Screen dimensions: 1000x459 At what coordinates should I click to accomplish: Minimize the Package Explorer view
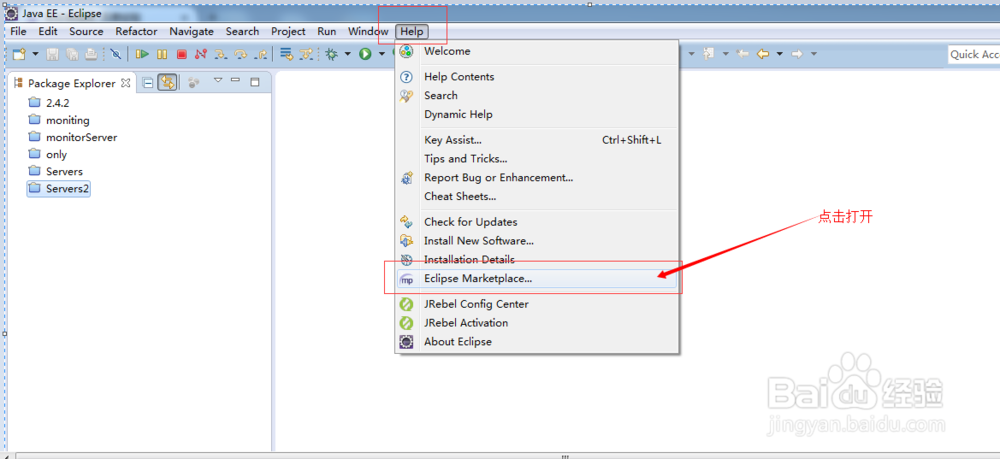coord(235,81)
